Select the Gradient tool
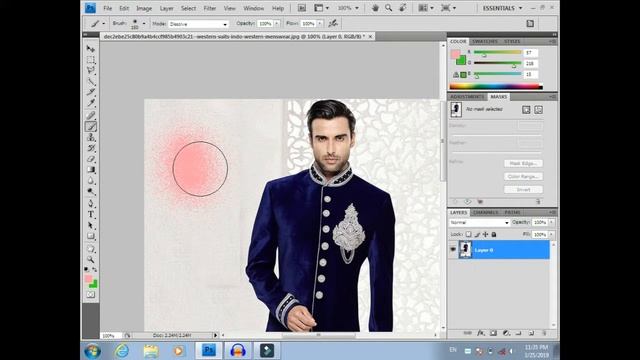Image resolution: width=640 pixels, height=360 pixels. (91, 170)
